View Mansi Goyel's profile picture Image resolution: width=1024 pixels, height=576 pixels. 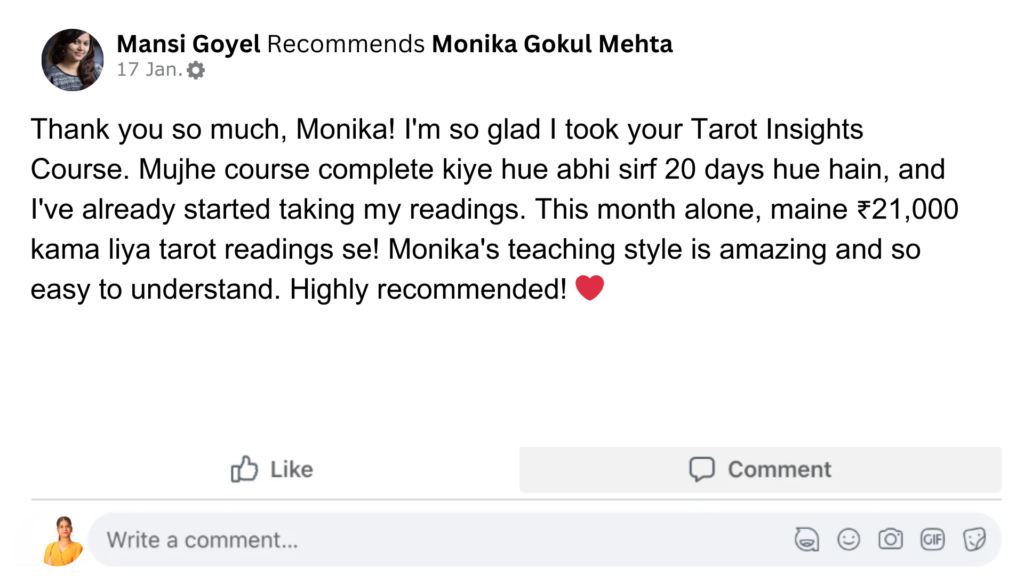coord(72,60)
